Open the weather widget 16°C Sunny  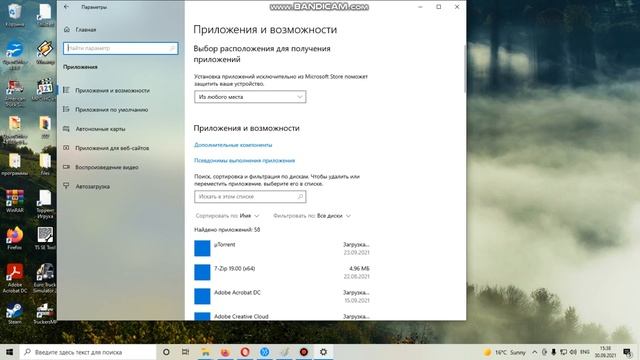click(x=505, y=352)
